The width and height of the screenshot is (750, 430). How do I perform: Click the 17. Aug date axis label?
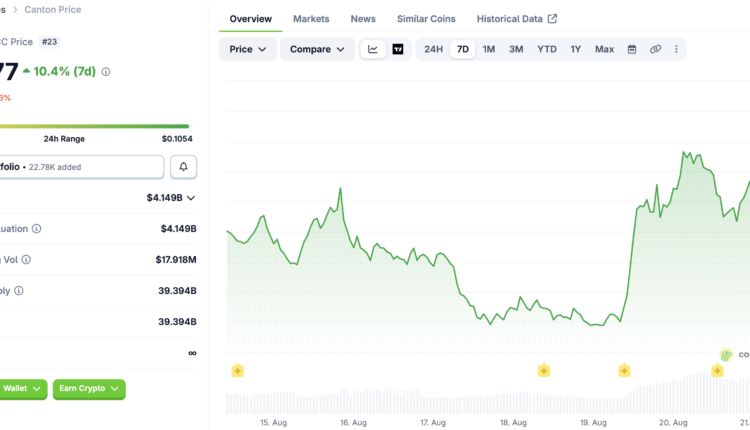(433, 423)
